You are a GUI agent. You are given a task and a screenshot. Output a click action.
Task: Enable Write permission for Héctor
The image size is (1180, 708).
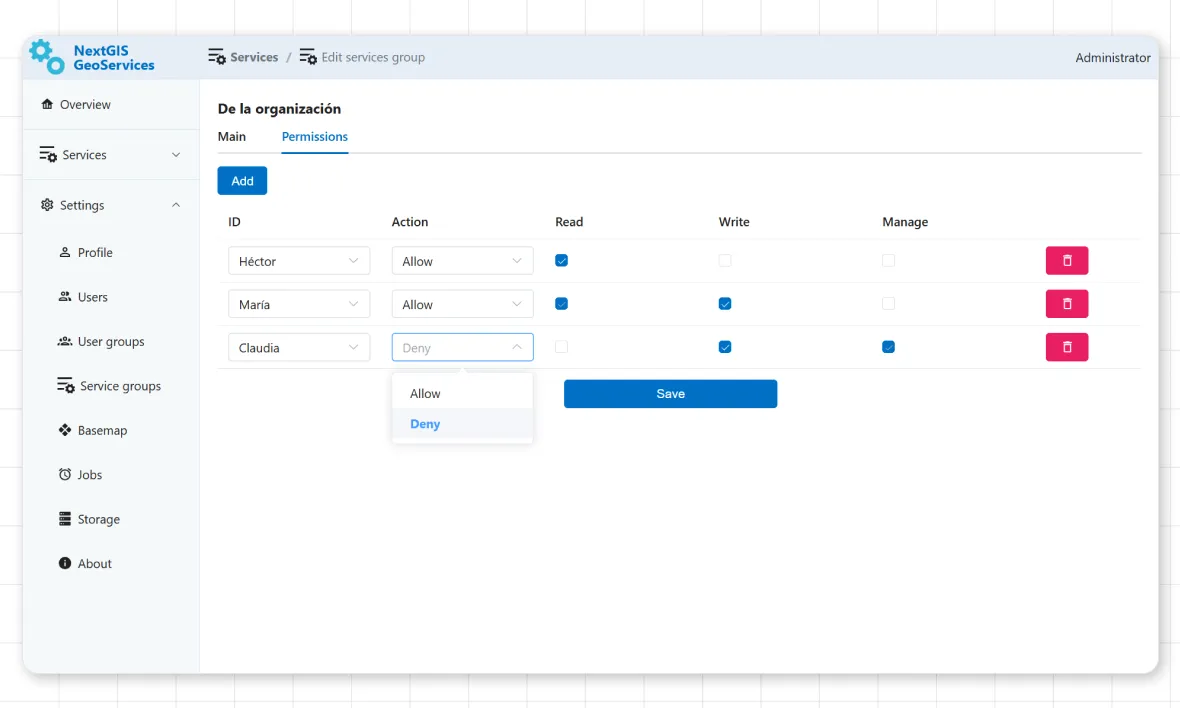[x=725, y=260]
